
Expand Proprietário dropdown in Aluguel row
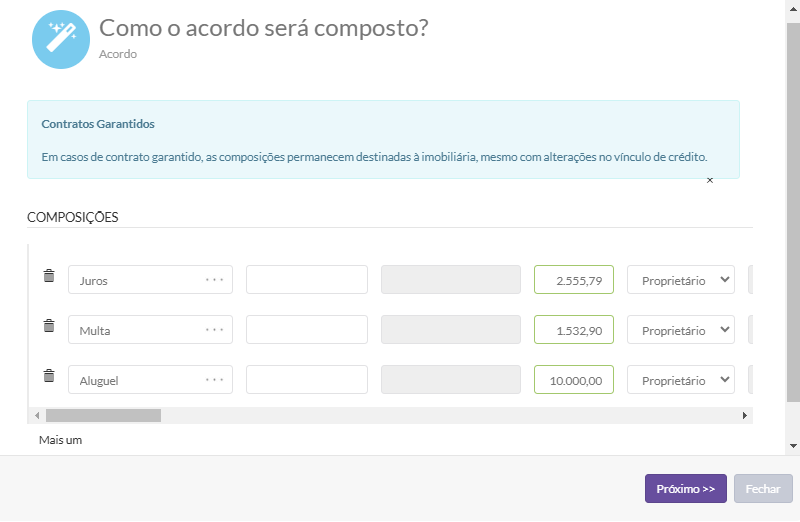[681, 380]
